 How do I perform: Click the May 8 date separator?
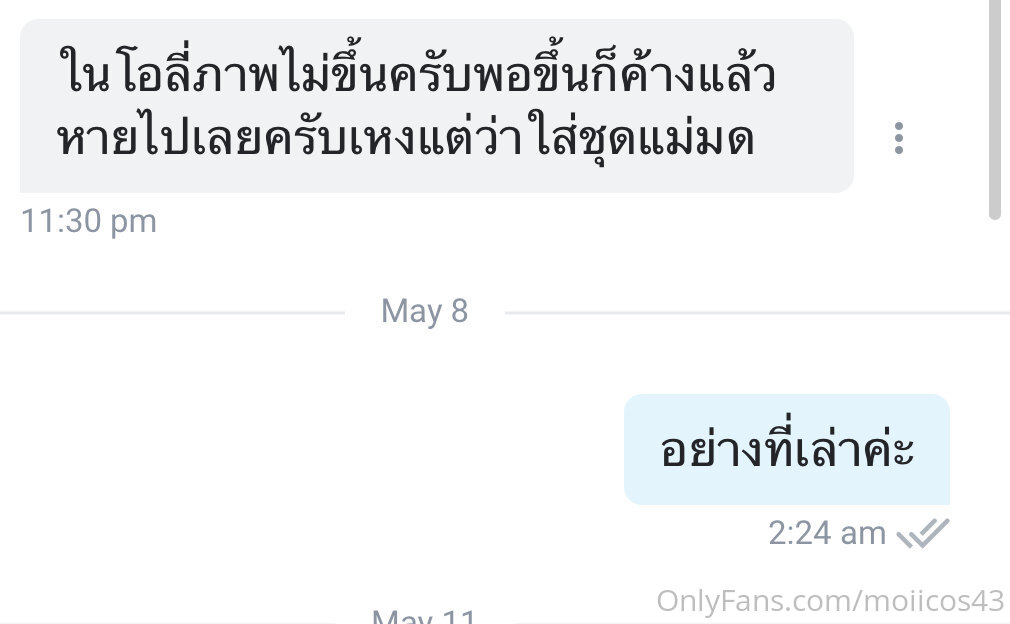pos(424,312)
